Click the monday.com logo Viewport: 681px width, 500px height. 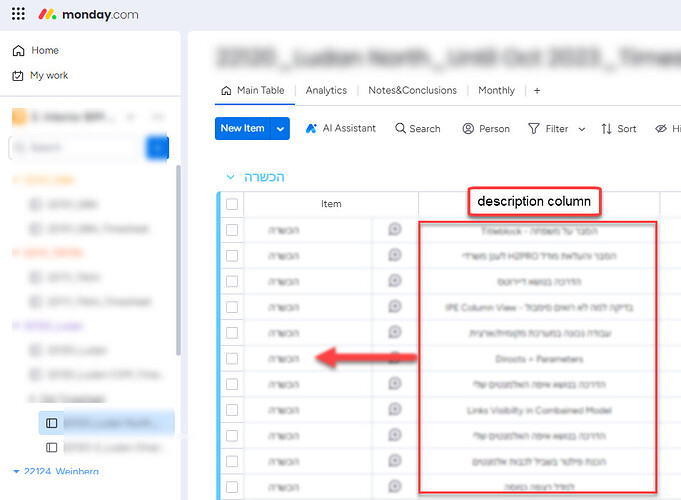pyautogui.click(x=89, y=14)
